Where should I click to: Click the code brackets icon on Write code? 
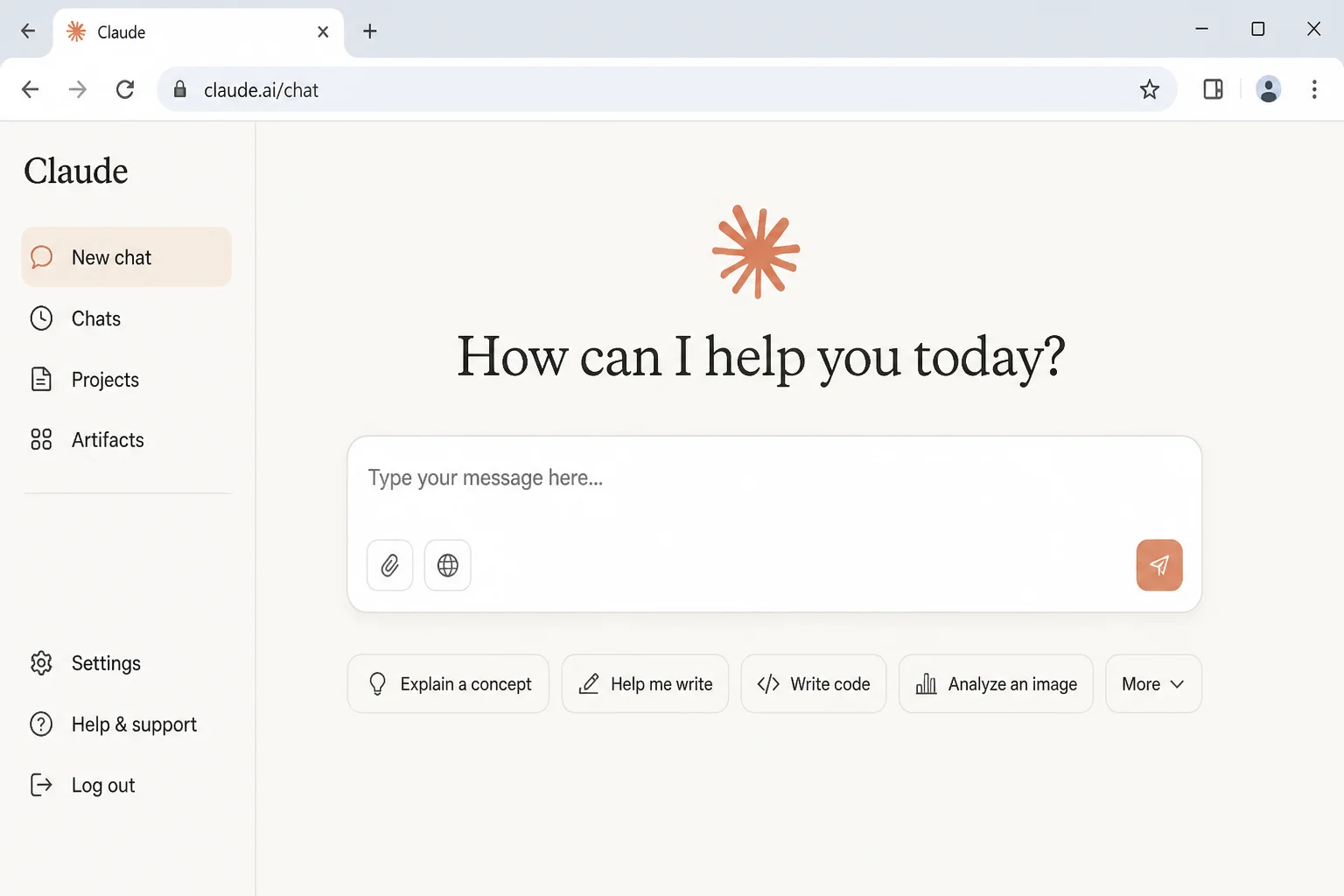click(768, 684)
